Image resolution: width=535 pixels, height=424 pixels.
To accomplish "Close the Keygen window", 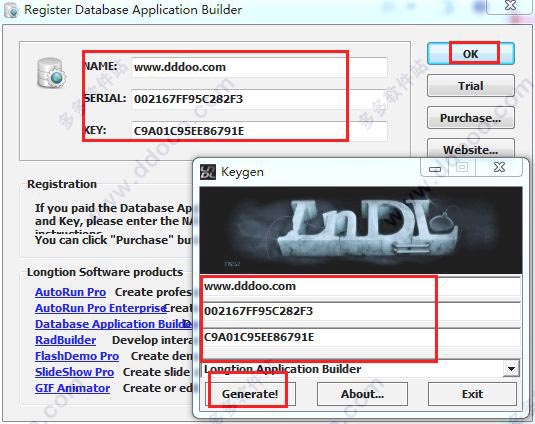I will pyautogui.click(x=499, y=167).
